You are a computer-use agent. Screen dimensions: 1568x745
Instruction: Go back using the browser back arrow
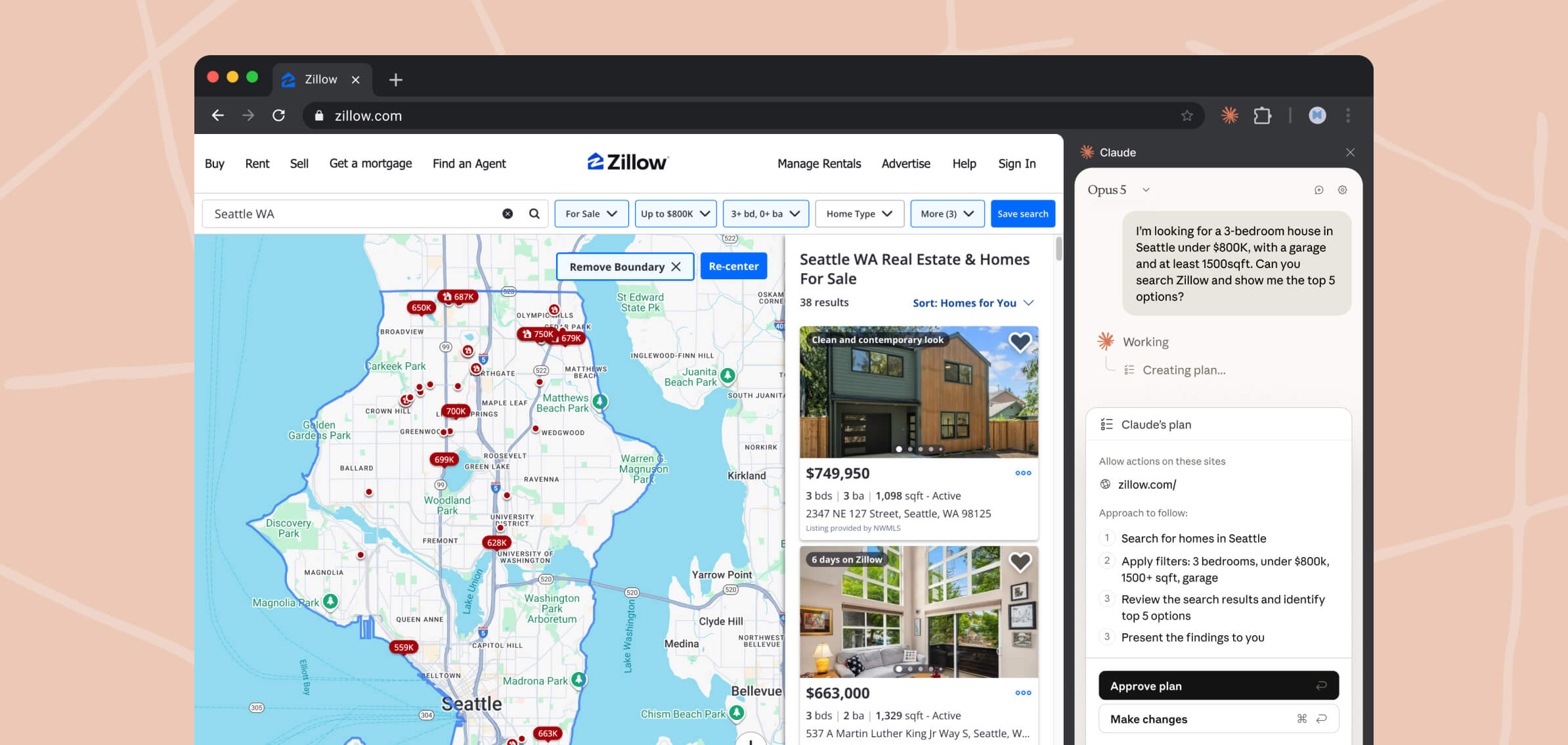[x=218, y=116]
